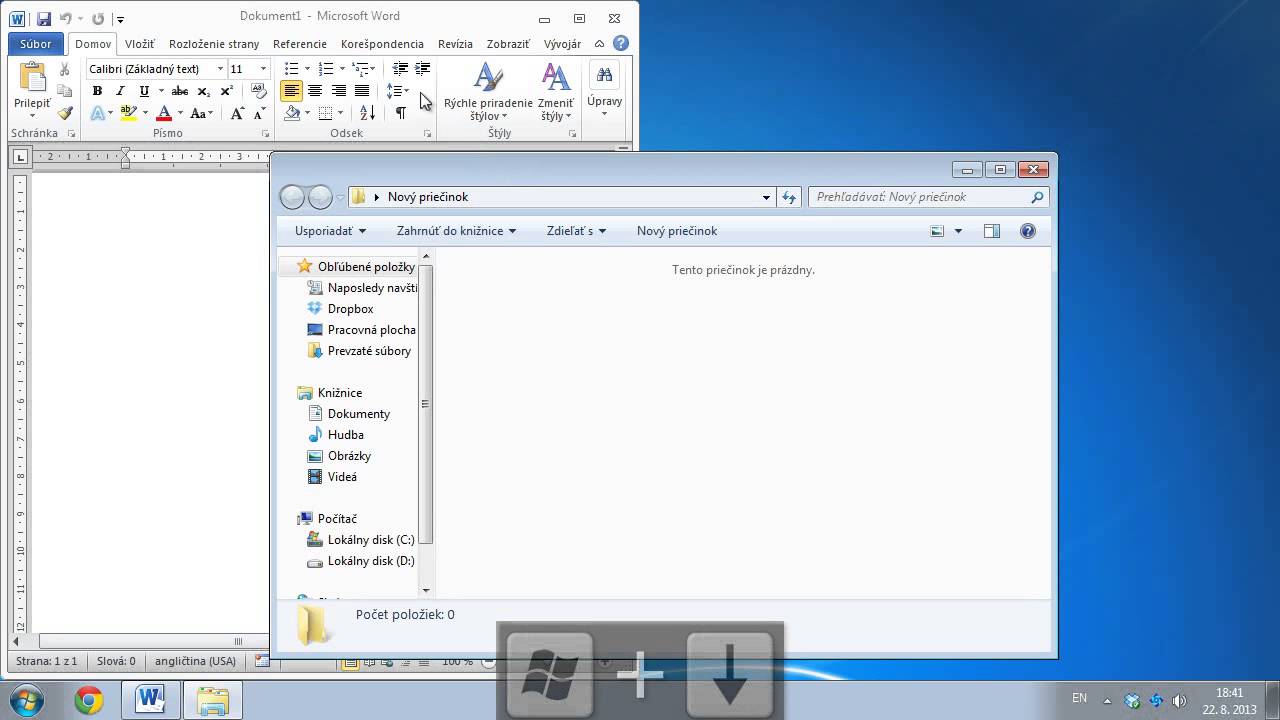Toggle underline formatting

144,91
